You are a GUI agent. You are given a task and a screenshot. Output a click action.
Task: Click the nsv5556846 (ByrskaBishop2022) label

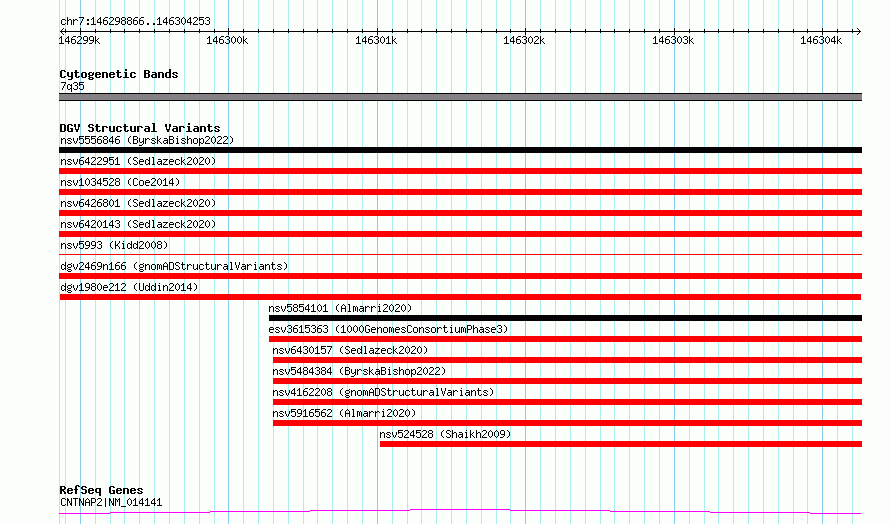point(147,140)
